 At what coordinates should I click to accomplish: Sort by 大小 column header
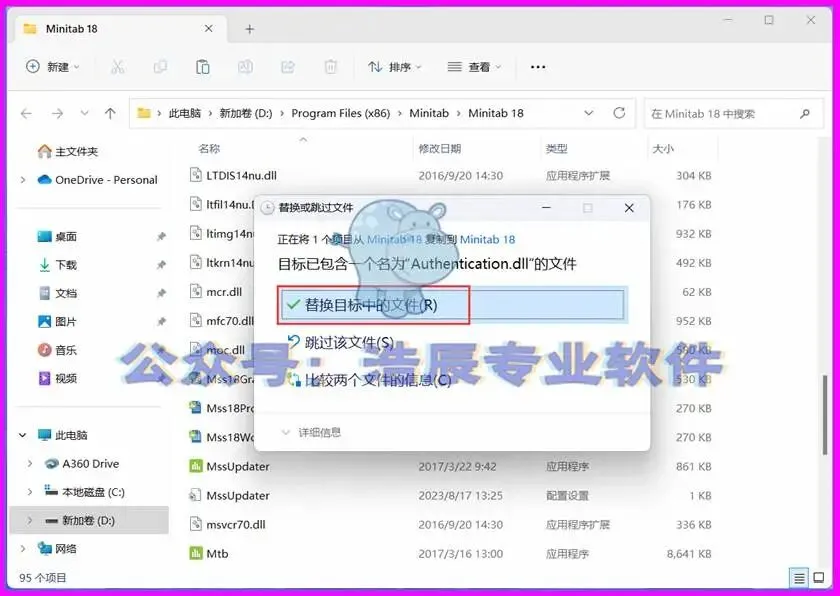pyautogui.click(x=663, y=148)
